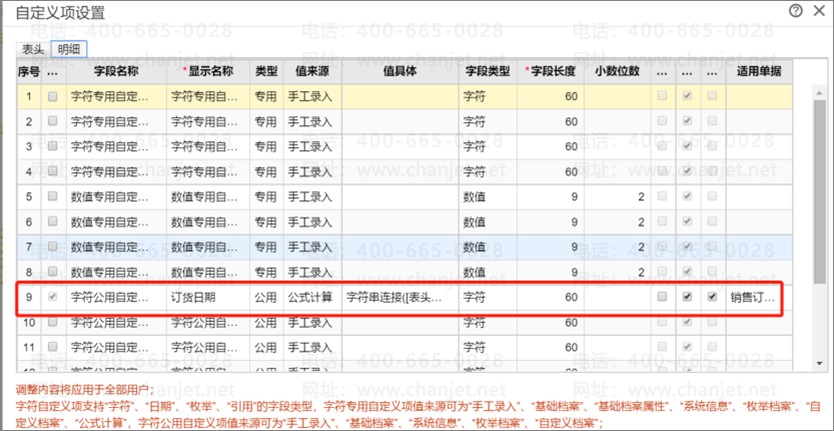Tick the empty checkbox after 60 in row 9

662,297
